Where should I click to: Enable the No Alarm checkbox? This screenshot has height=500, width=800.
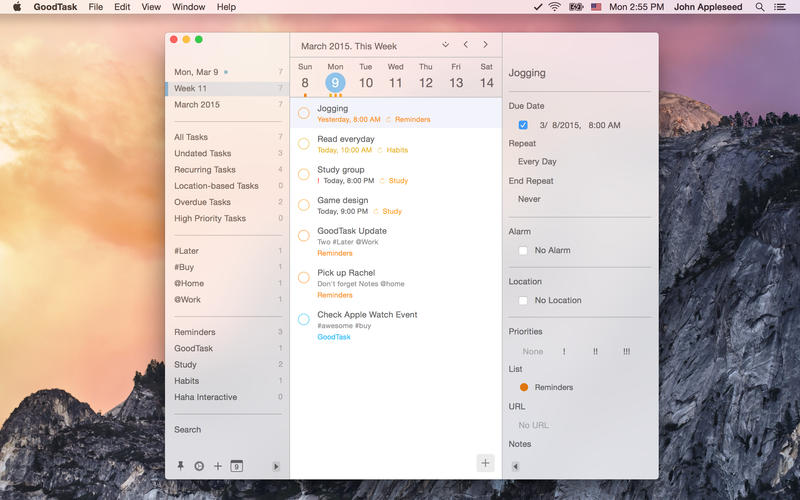[x=523, y=250]
